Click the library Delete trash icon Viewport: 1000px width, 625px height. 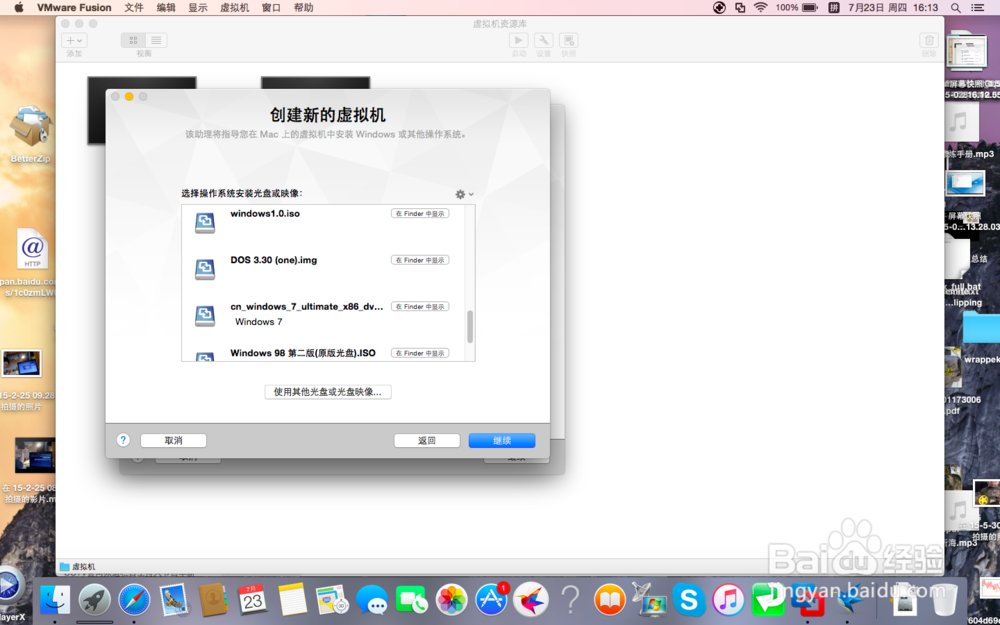point(929,40)
